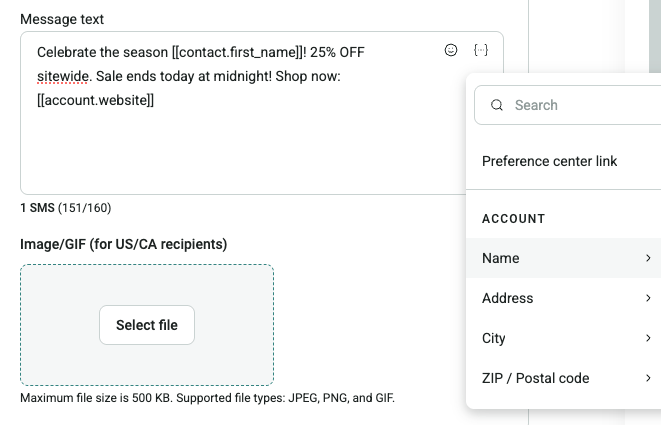Click the merge tags curly-brace icon

point(481,50)
